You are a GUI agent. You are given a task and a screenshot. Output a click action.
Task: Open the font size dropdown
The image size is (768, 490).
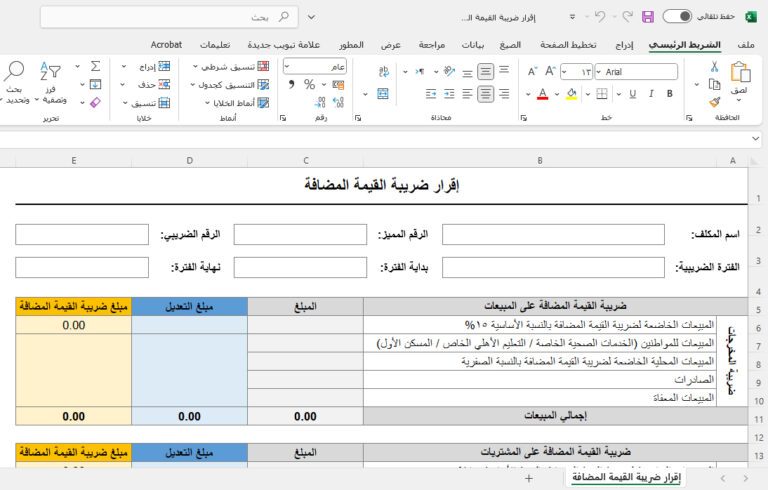coord(564,72)
